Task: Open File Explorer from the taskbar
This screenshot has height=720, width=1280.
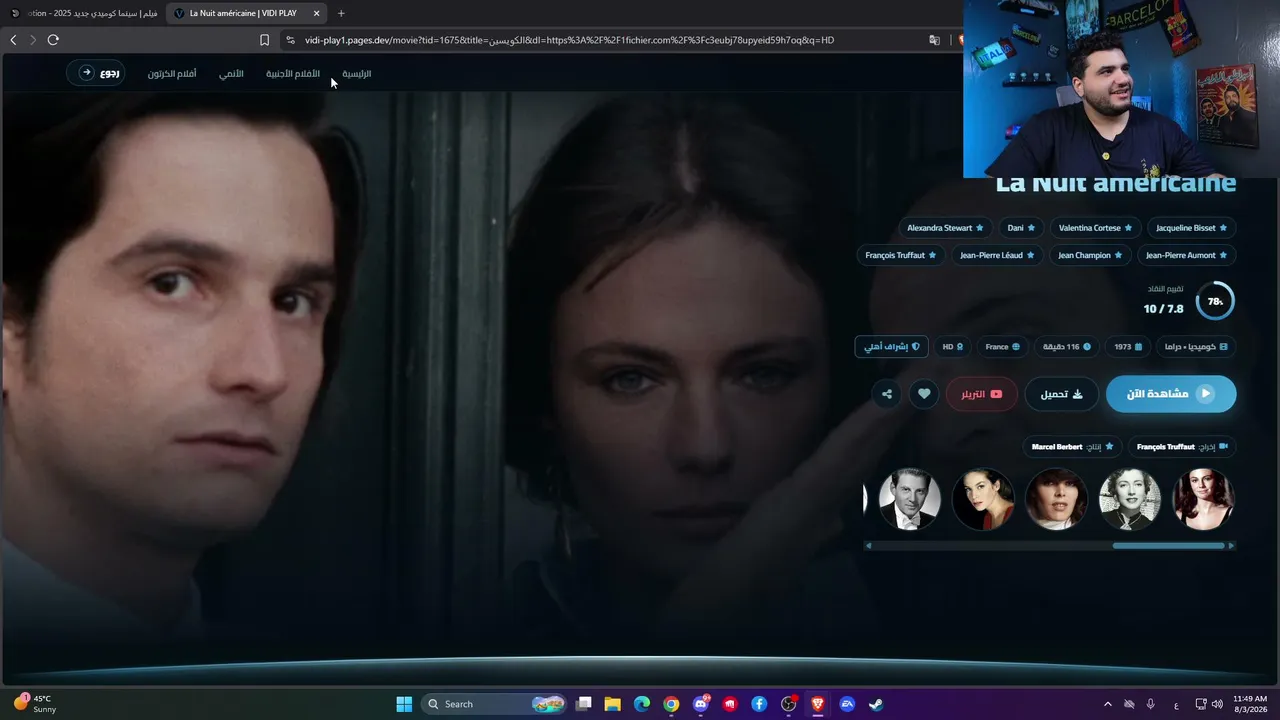Action: pyautogui.click(x=613, y=704)
